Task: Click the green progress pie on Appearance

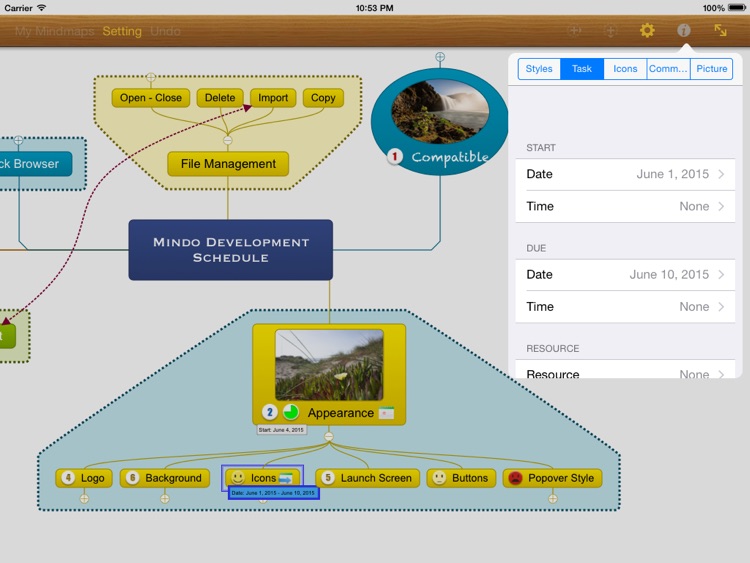Action: pos(291,412)
